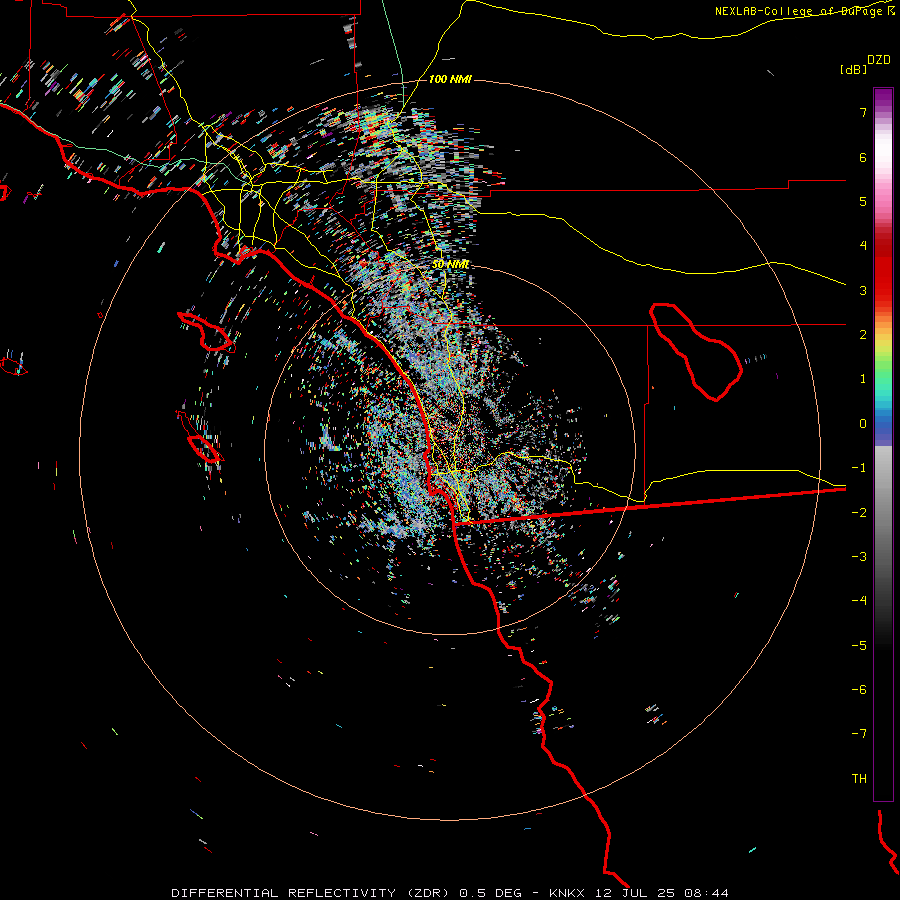Select the positive "6" scale value
Viewport: 900px width, 900px height.
(863, 157)
